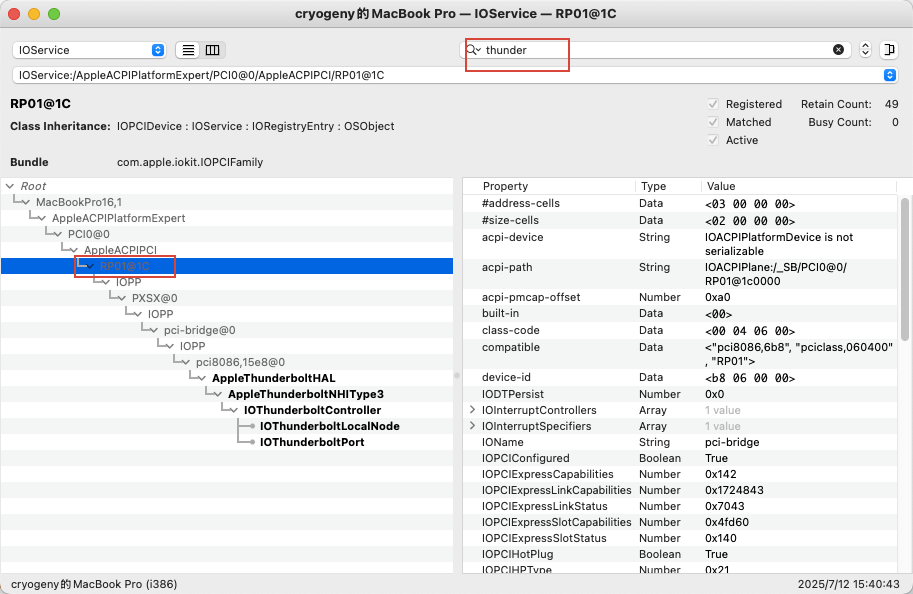Clear the thunder search text
The height and width of the screenshot is (594, 913).
point(838,50)
